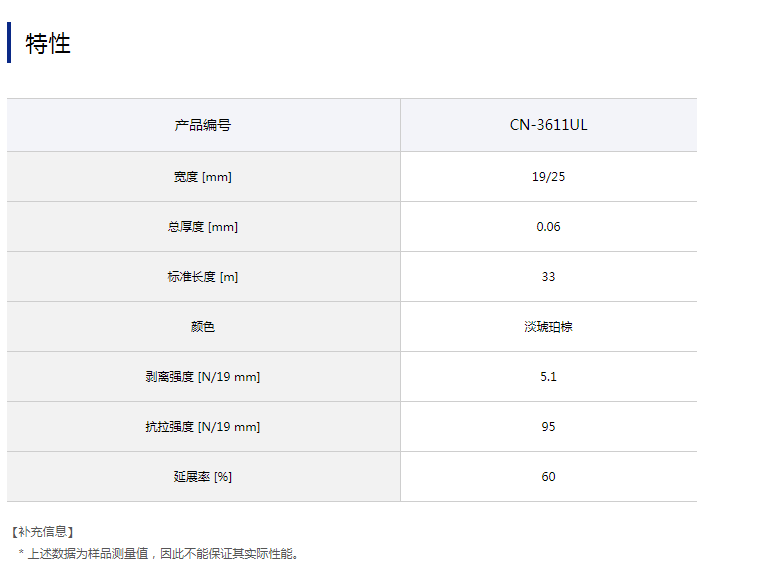
Task: Select the 抗拉强度 [N/19 mm] label
Action: (x=203, y=427)
